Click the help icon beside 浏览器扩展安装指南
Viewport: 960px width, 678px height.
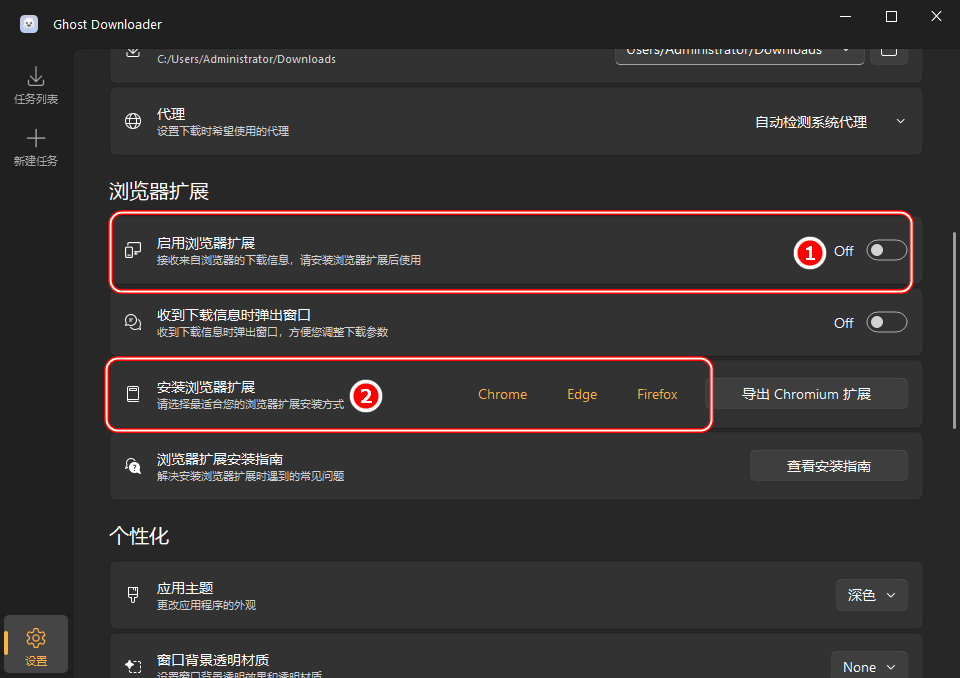coord(133,465)
